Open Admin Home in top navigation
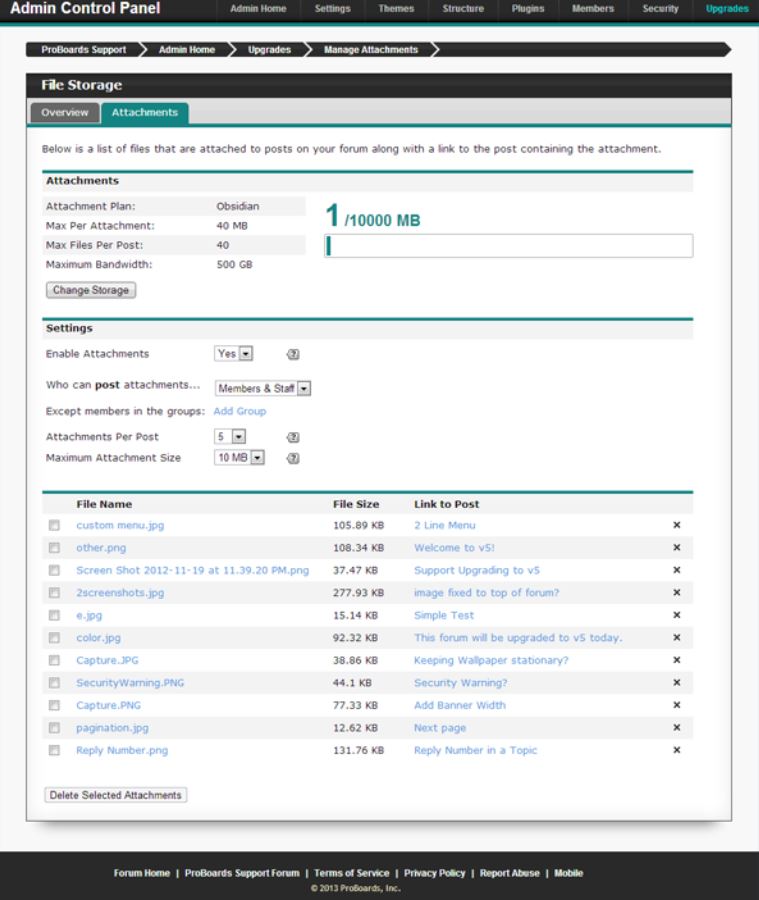This screenshot has width=759, height=900. [x=258, y=9]
